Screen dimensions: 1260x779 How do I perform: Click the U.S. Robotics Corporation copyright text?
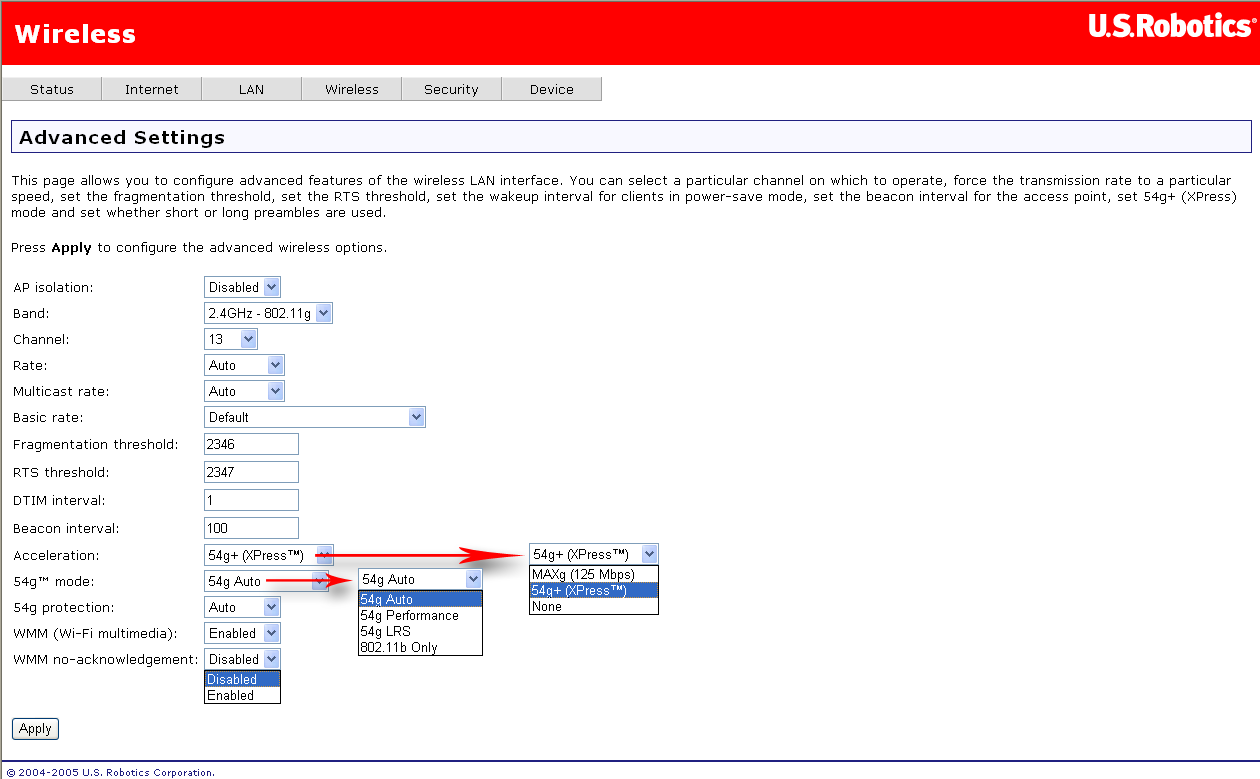tap(111, 772)
